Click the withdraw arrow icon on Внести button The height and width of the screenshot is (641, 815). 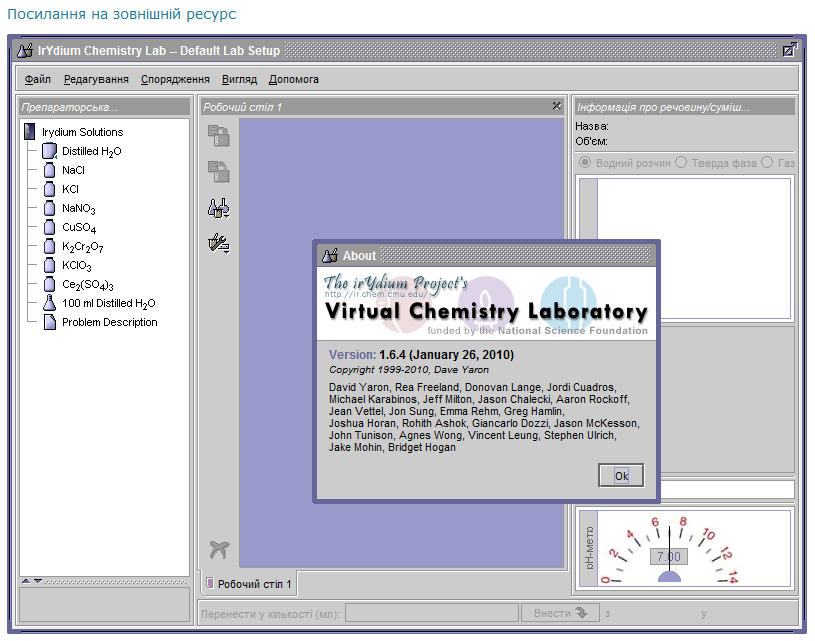click(581, 612)
